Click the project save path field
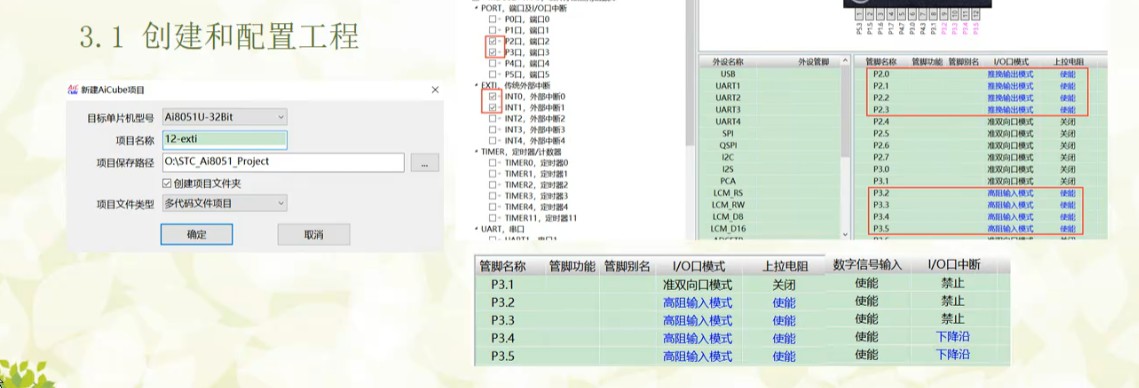Viewport: 1139px width, 388px height. pos(283,162)
